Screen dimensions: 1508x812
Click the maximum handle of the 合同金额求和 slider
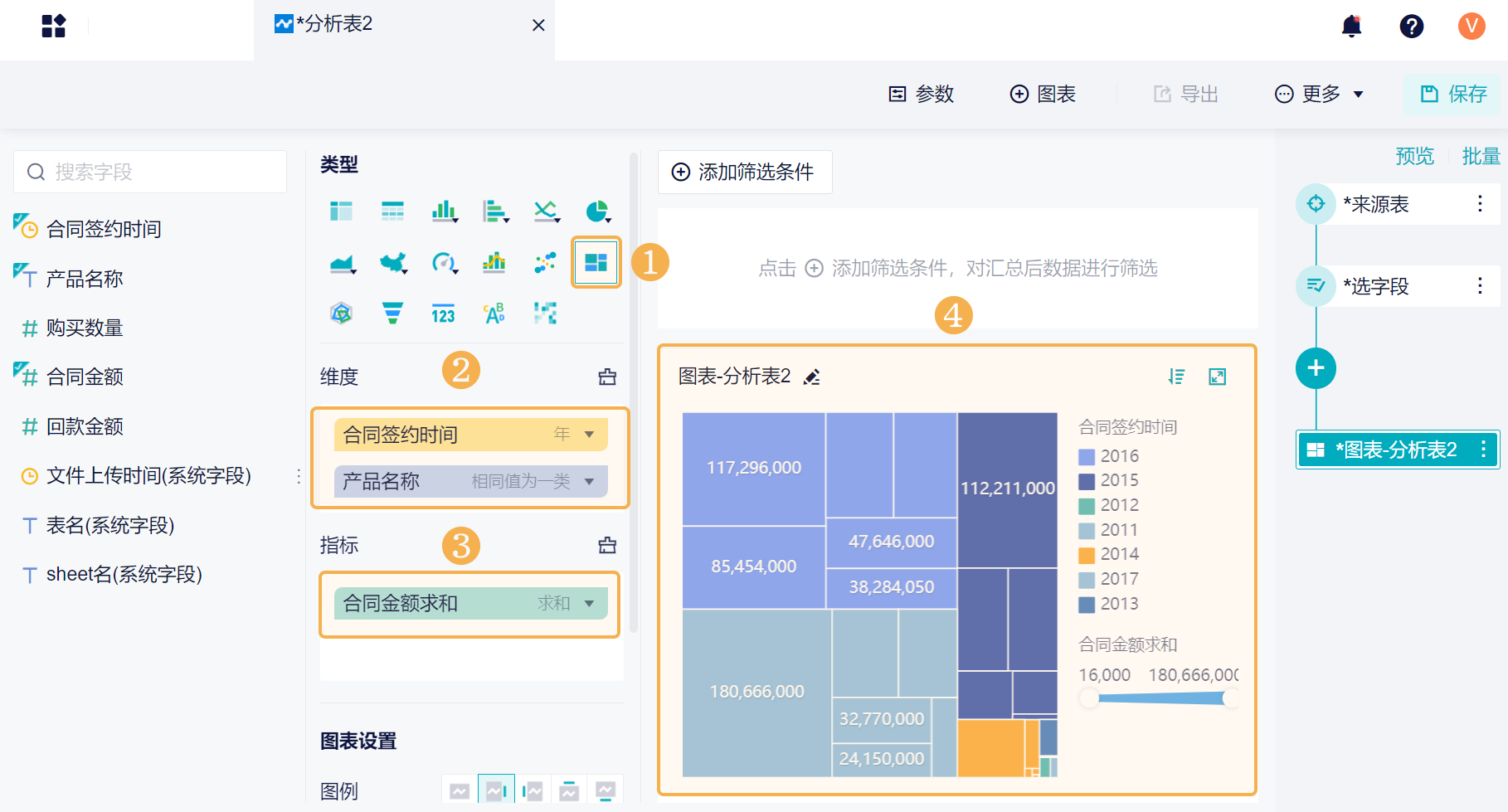[1231, 698]
